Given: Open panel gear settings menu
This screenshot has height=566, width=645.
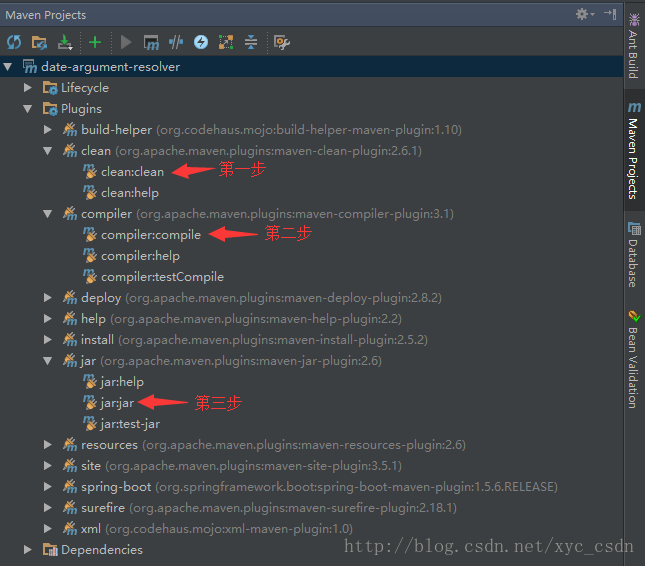Looking at the screenshot, I should (585, 14).
